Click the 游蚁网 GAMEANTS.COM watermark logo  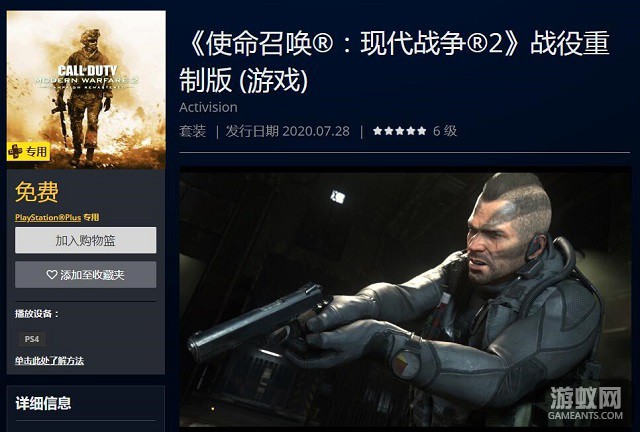click(586, 403)
